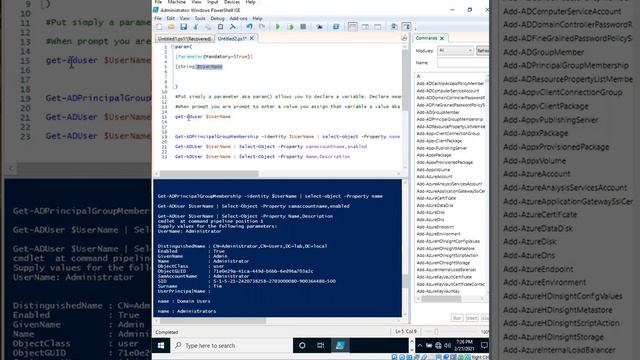This screenshot has width=640, height=360.
Task: Open the Help menu in PowerShell ISE
Action: click(x=257, y=18)
